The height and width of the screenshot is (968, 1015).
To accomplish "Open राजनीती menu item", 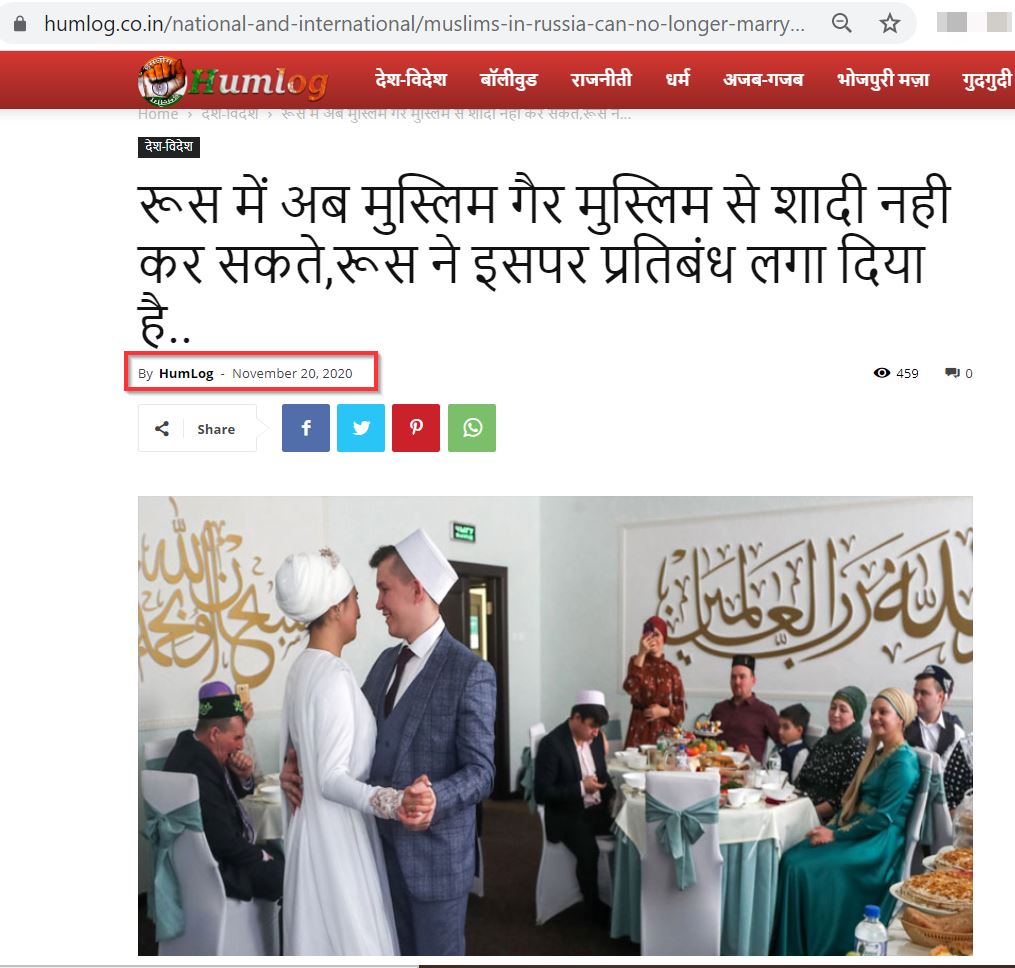I will tap(601, 80).
